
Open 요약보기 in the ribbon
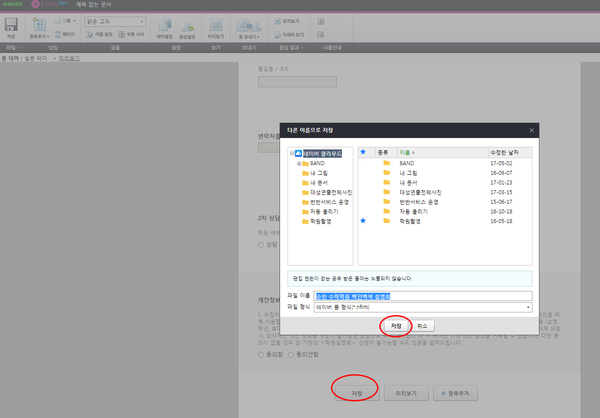tap(287, 21)
